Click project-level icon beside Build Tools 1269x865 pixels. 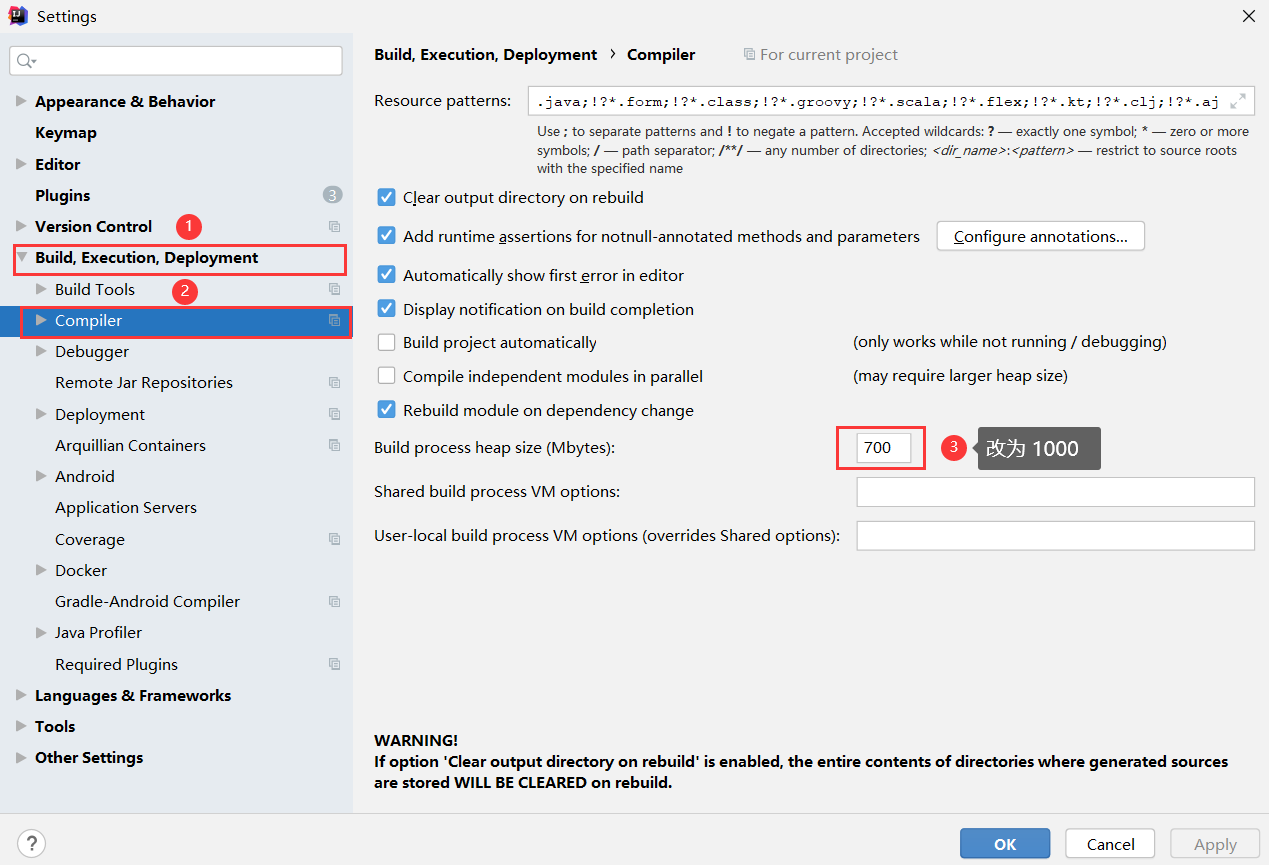point(334,290)
